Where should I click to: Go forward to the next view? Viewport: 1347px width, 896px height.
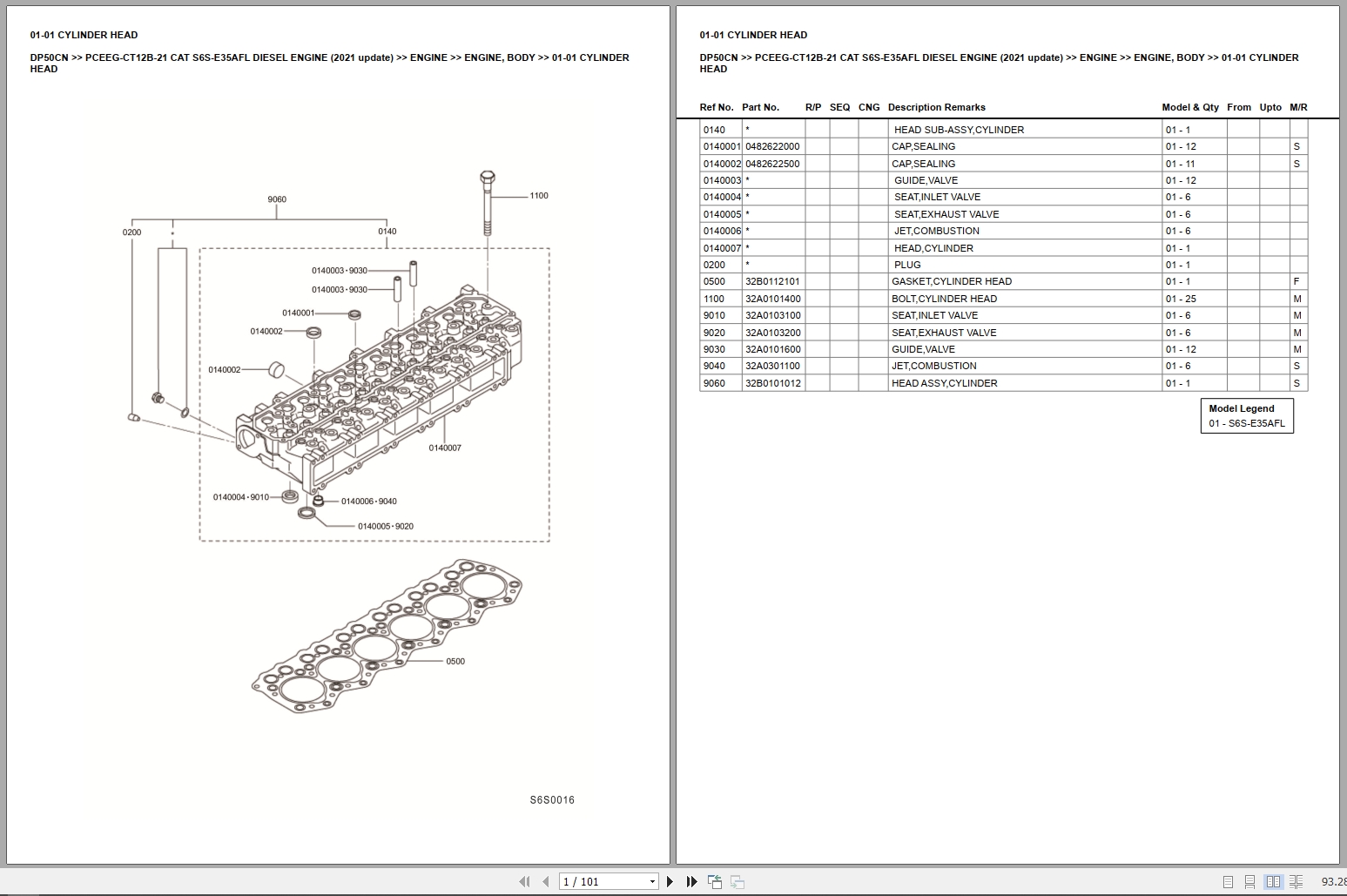(x=737, y=881)
